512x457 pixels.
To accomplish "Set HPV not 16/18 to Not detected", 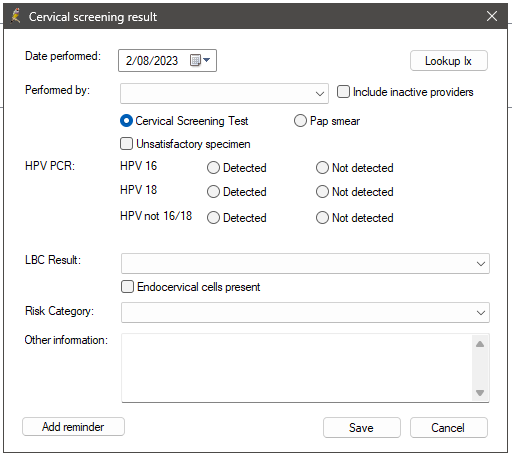I will click(x=322, y=218).
